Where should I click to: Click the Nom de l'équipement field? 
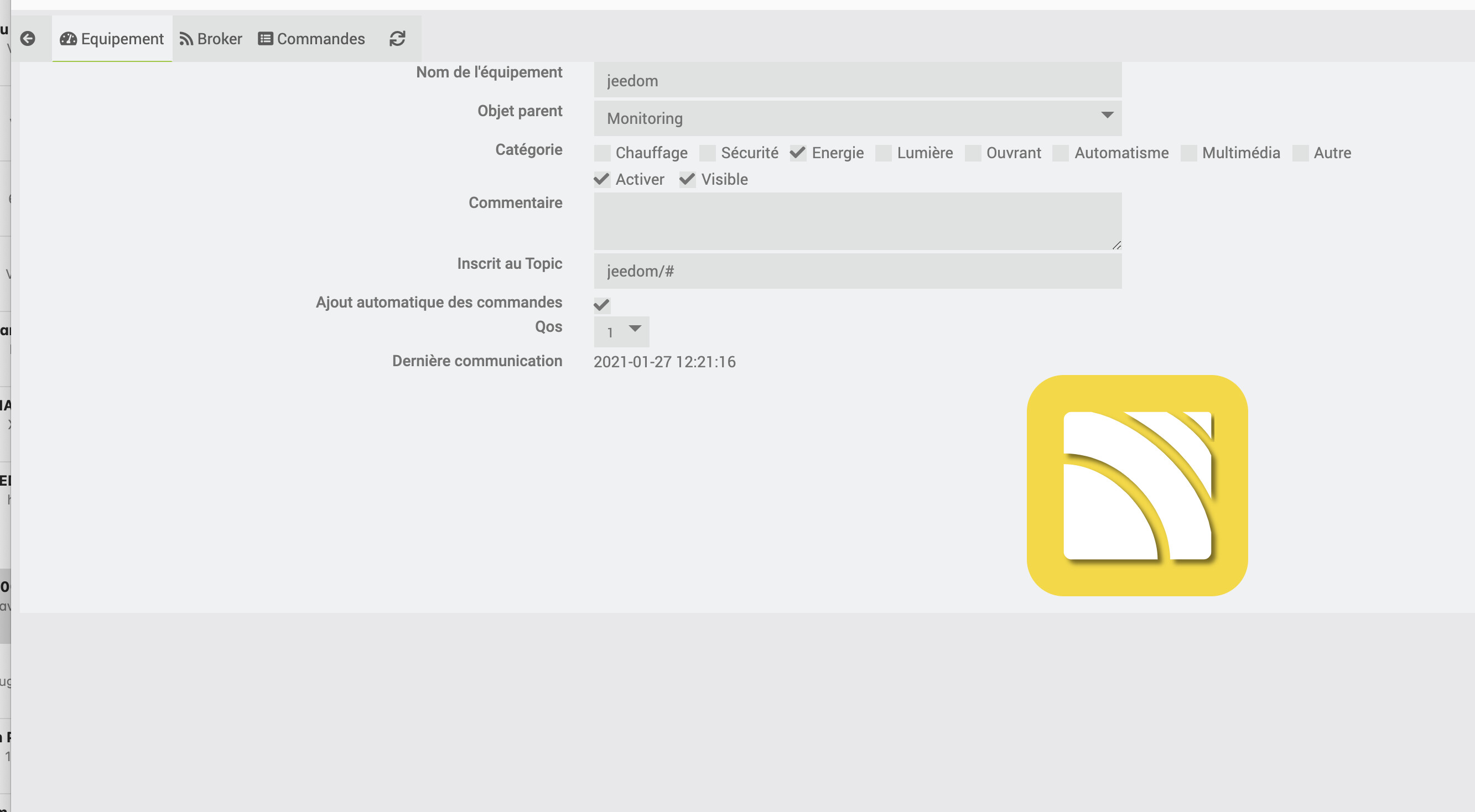857,80
